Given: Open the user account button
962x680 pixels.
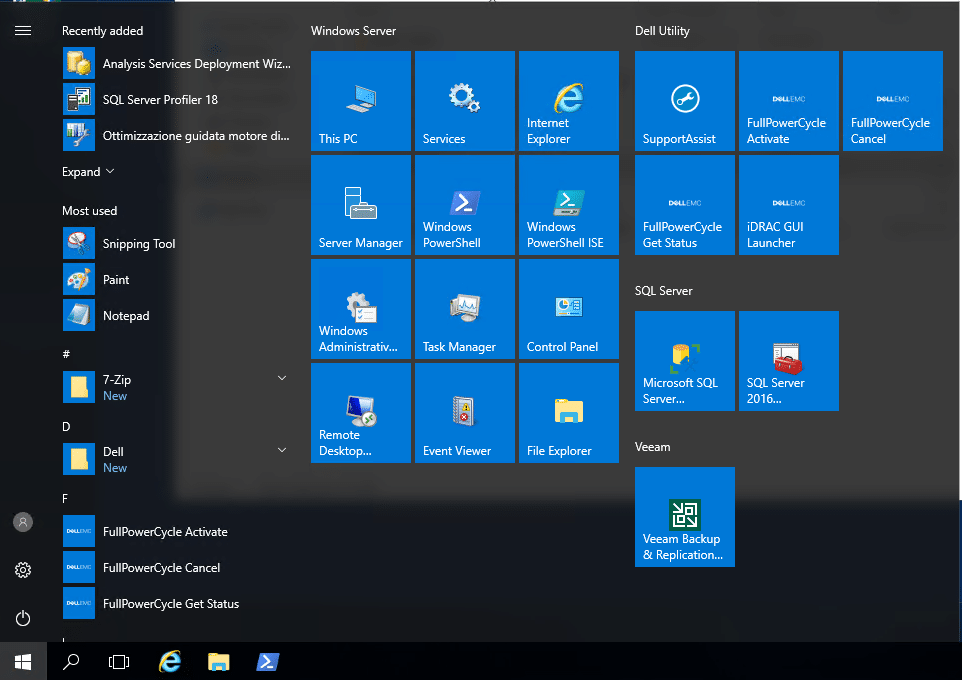Looking at the screenshot, I should 23,522.
